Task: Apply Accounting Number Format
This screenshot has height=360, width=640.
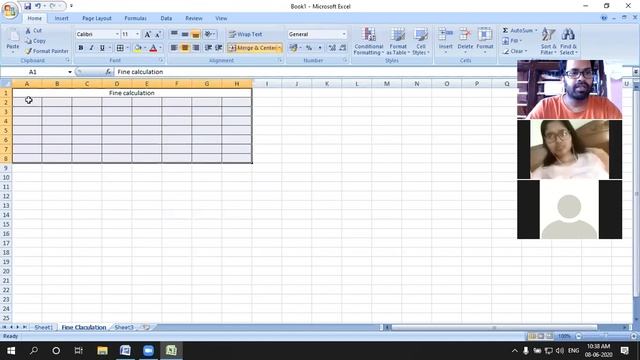Action: 293,48
